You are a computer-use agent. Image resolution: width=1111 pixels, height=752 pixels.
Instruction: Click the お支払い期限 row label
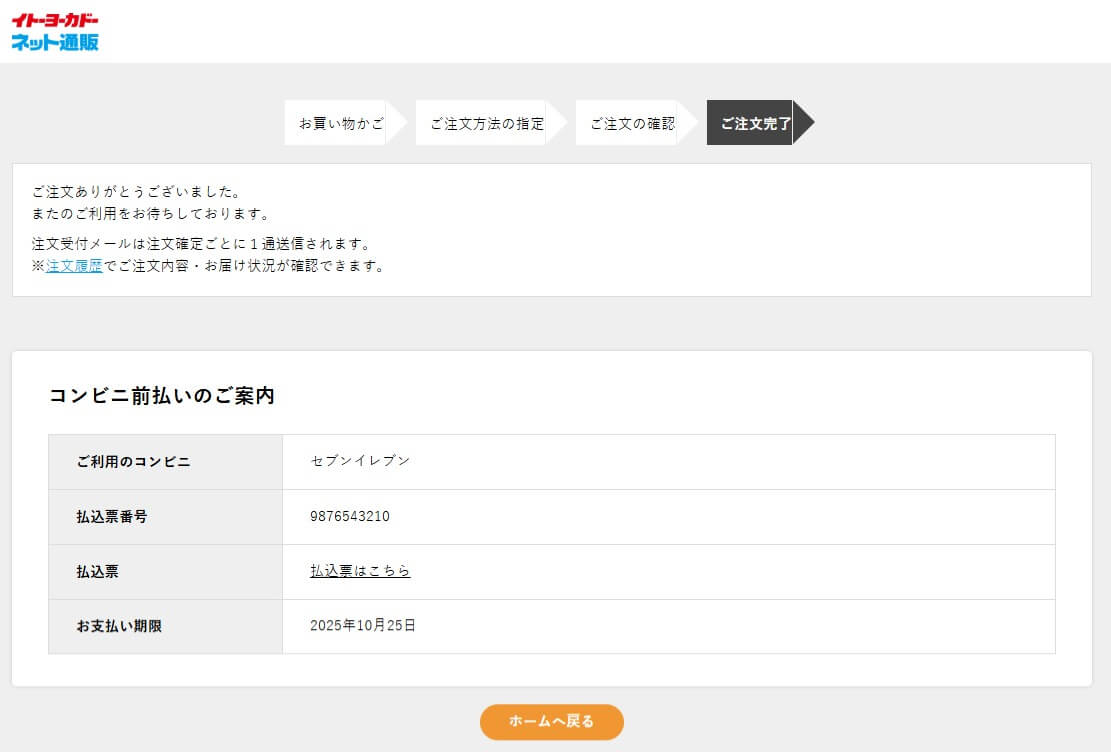[x=119, y=626]
